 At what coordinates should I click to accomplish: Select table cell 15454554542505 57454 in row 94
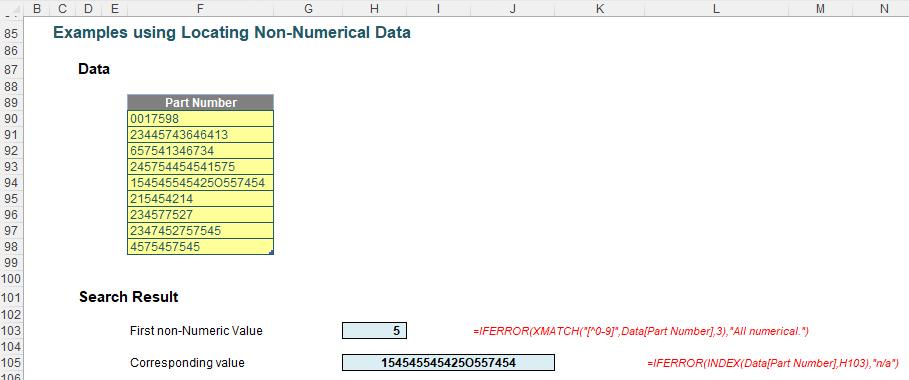point(201,183)
